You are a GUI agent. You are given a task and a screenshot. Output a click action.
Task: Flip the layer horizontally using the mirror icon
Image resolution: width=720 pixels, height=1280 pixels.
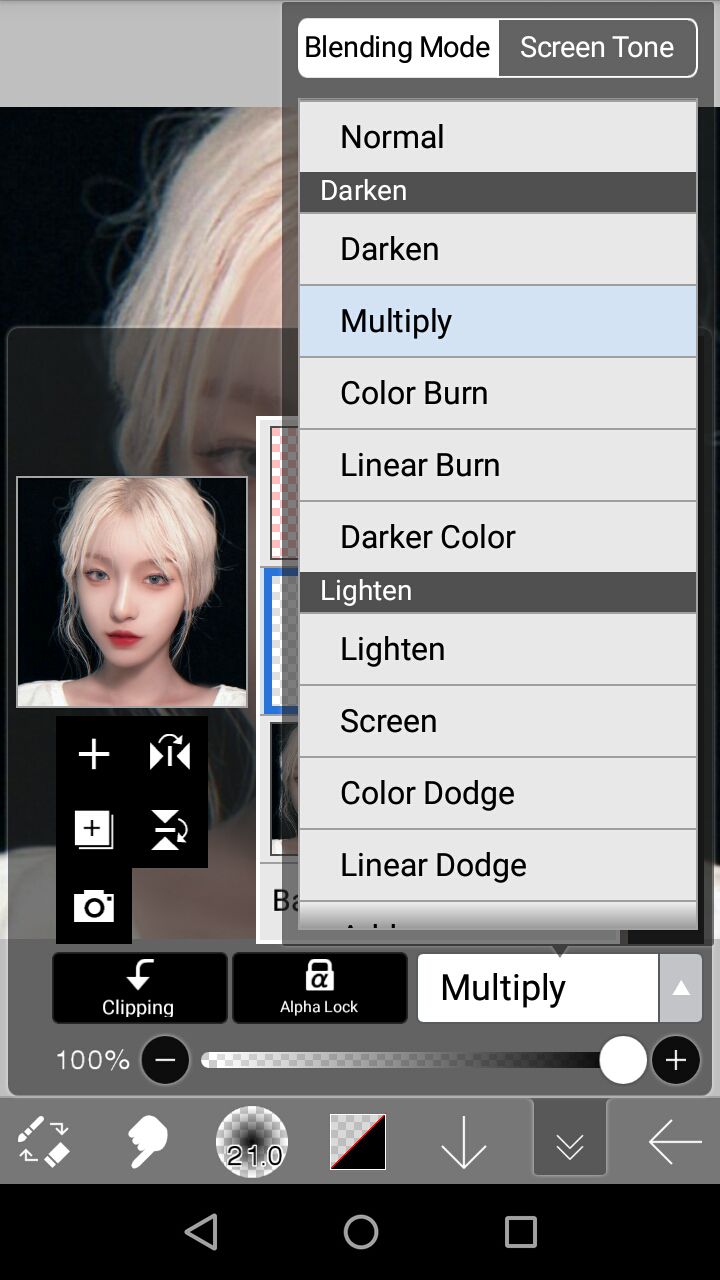click(x=169, y=754)
